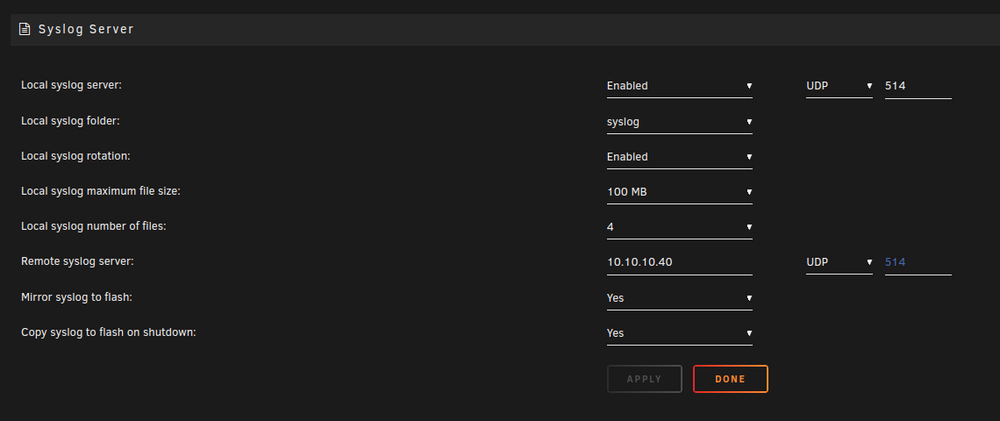This screenshot has height=421, width=1000.
Task: Open the maximum file size 100 MB dropdown
Action: click(x=679, y=192)
